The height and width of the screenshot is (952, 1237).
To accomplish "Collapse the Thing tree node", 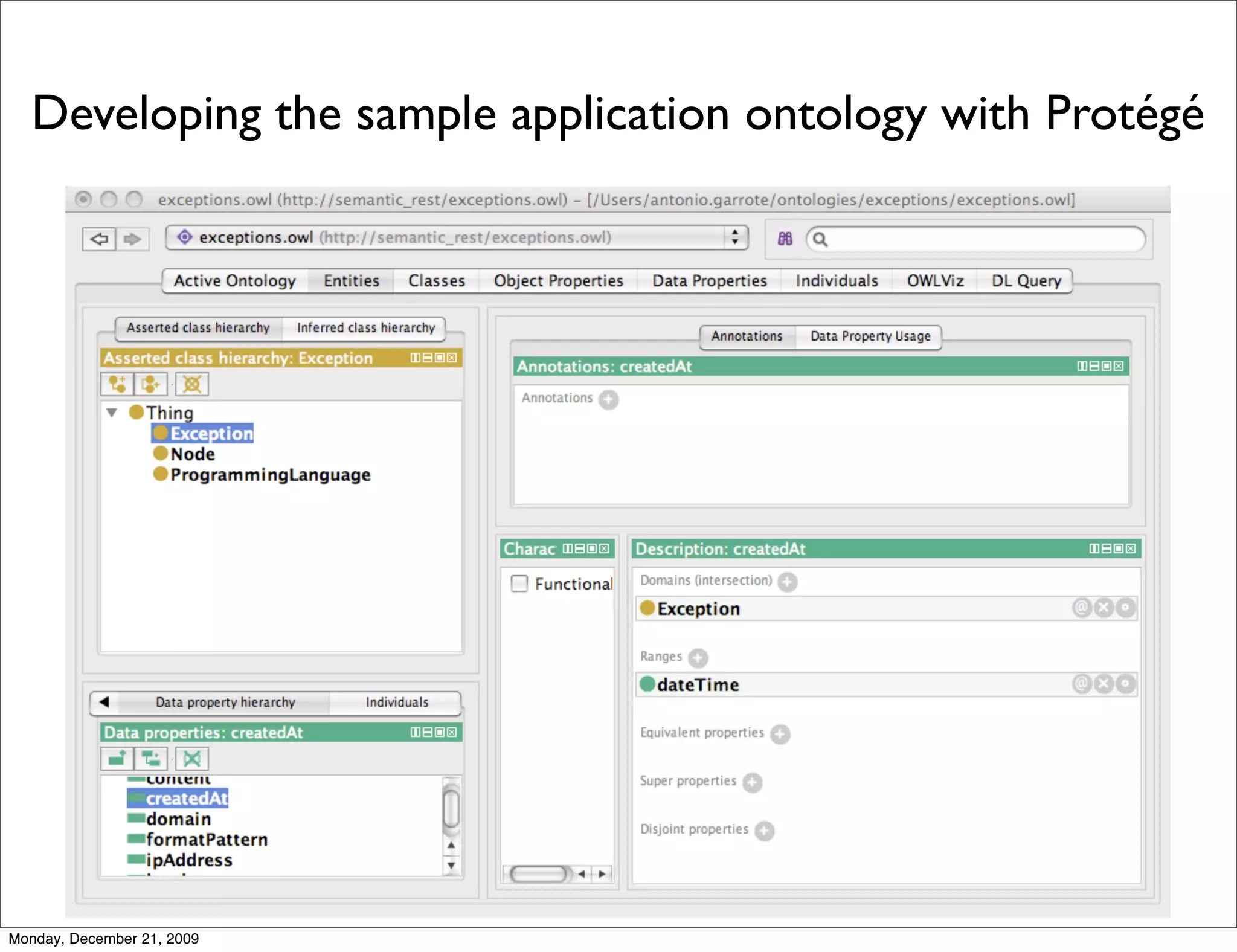I will pyautogui.click(x=112, y=413).
